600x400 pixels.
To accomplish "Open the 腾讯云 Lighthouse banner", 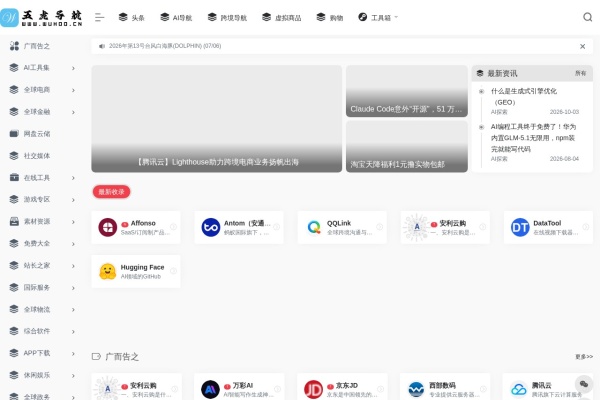I will (x=217, y=119).
